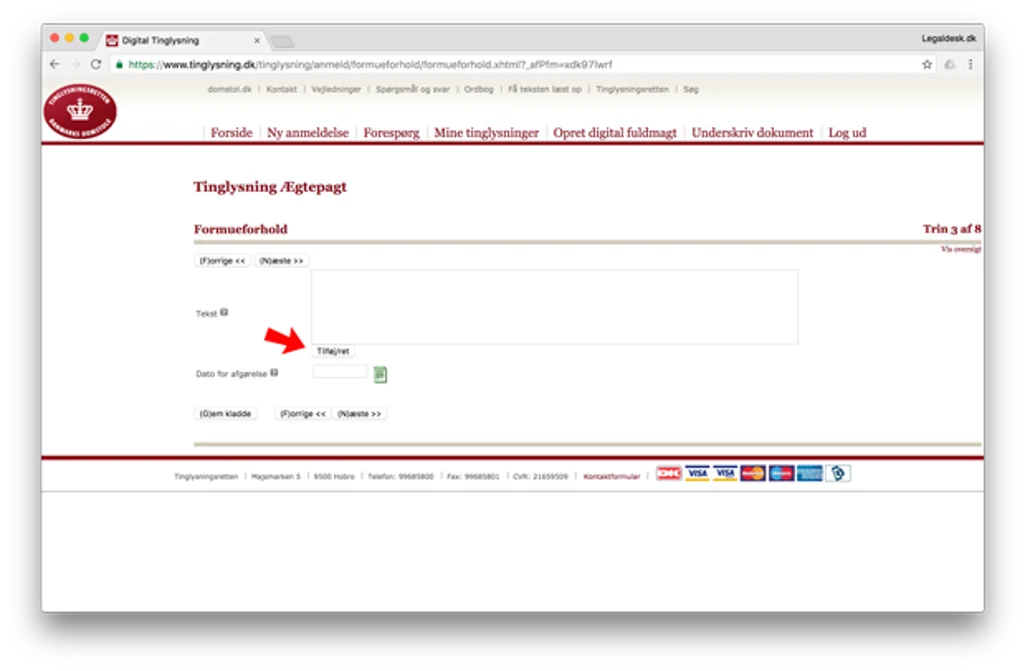Click bottom (N)æste >> button

point(359,414)
